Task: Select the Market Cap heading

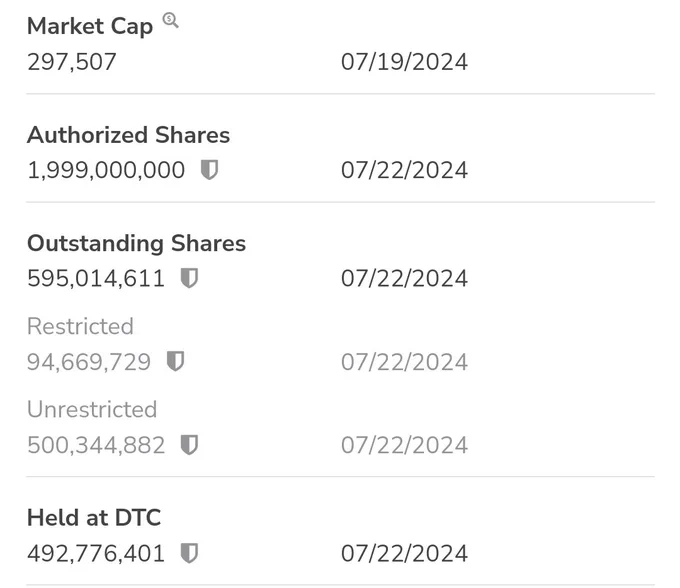Action: (x=90, y=26)
